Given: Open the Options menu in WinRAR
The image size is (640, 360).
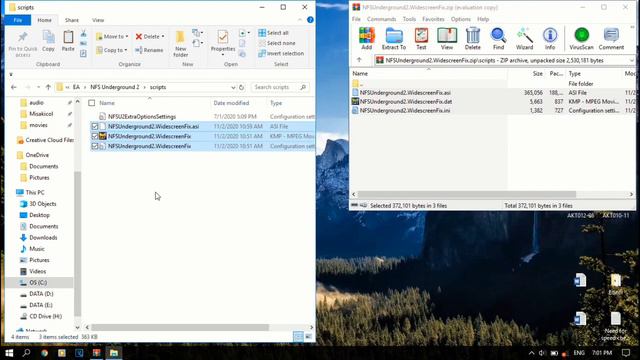Looking at the screenshot, I should [x=460, y=19].
